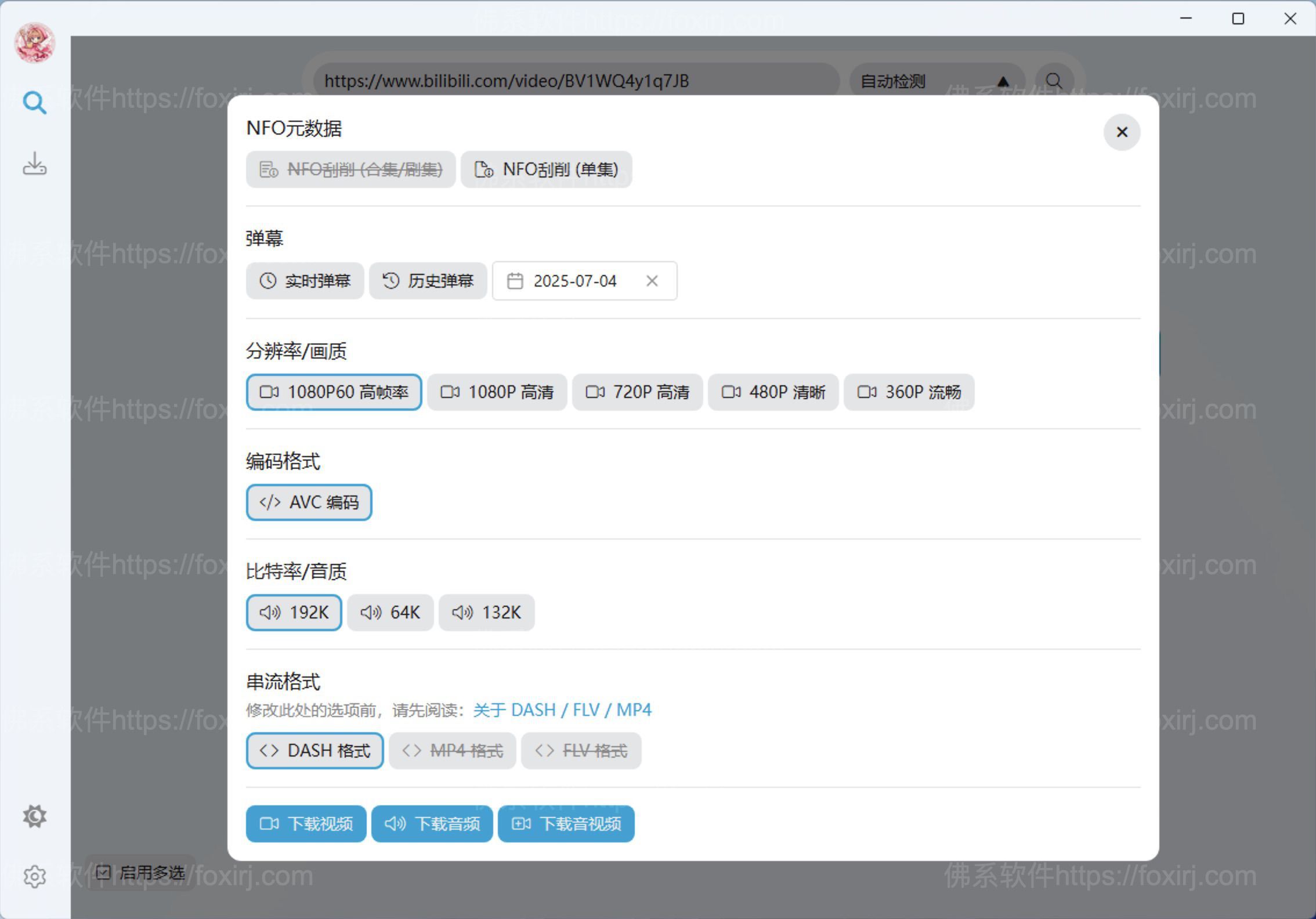Open downloads via the sidebar download icon
This screenshot has width=1316, height=919.
35,164
